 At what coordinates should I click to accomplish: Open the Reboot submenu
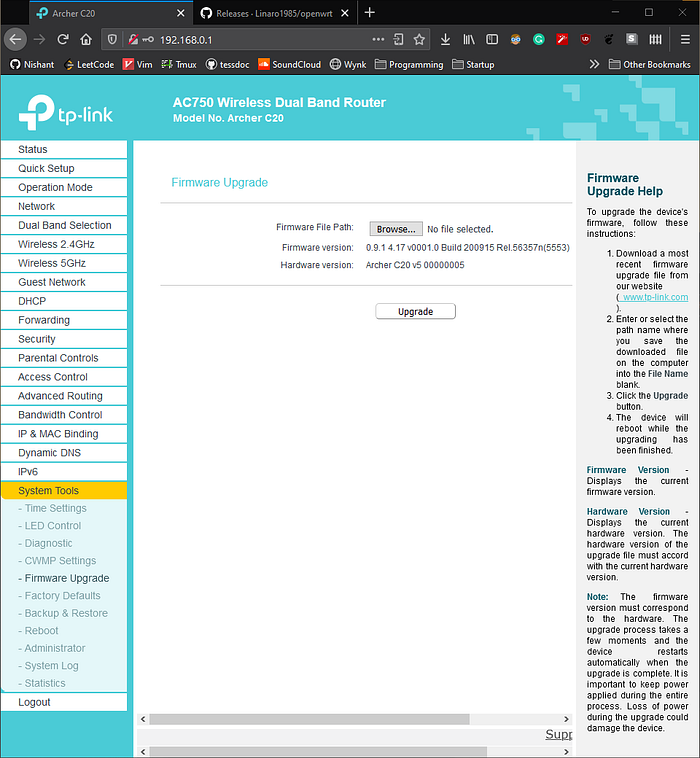38,630
